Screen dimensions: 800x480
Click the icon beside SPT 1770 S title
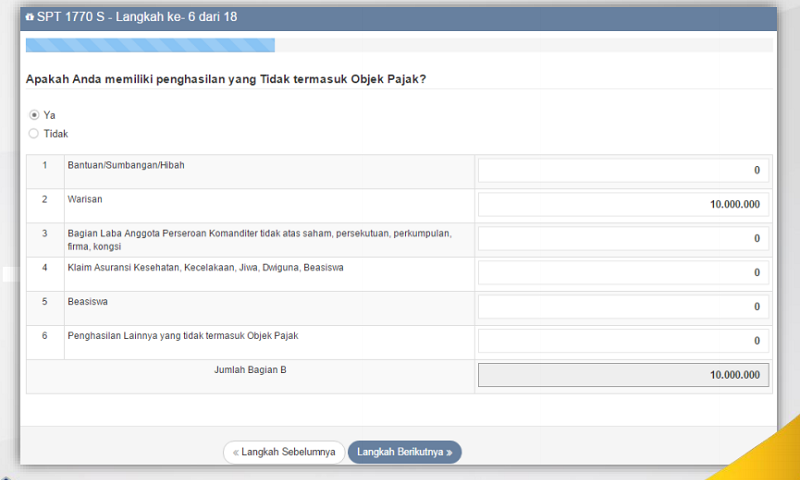pos(30,17)
